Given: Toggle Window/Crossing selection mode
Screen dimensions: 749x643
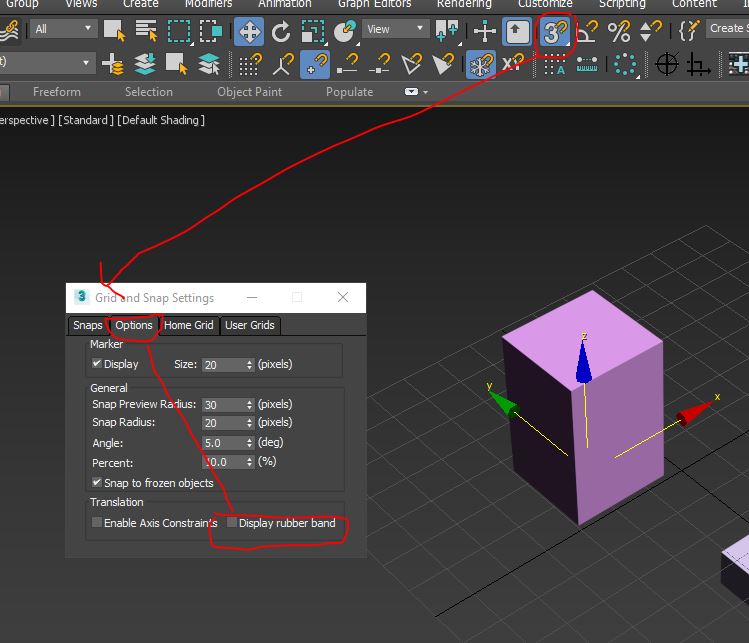Looking at the screenshot, I should (210, 31).
